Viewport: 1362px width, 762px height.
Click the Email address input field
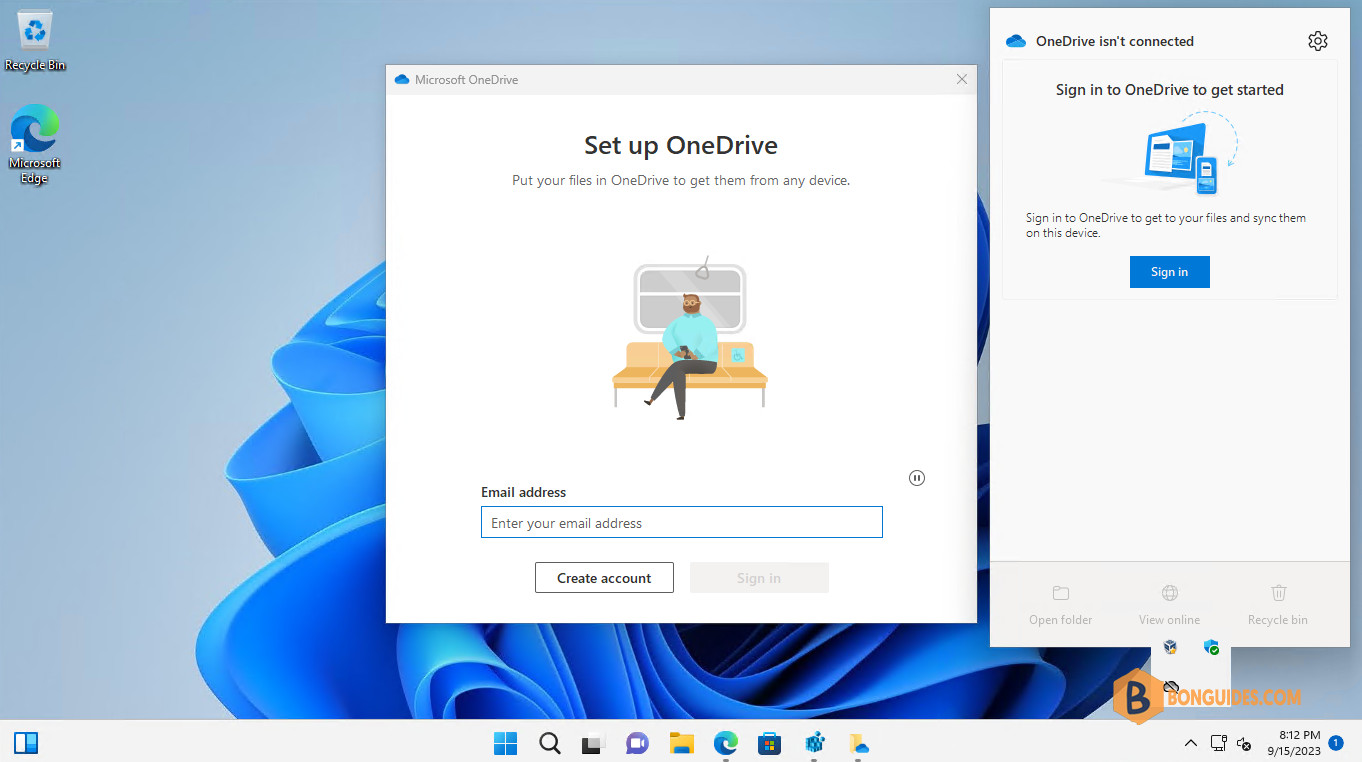coord(682,522)
